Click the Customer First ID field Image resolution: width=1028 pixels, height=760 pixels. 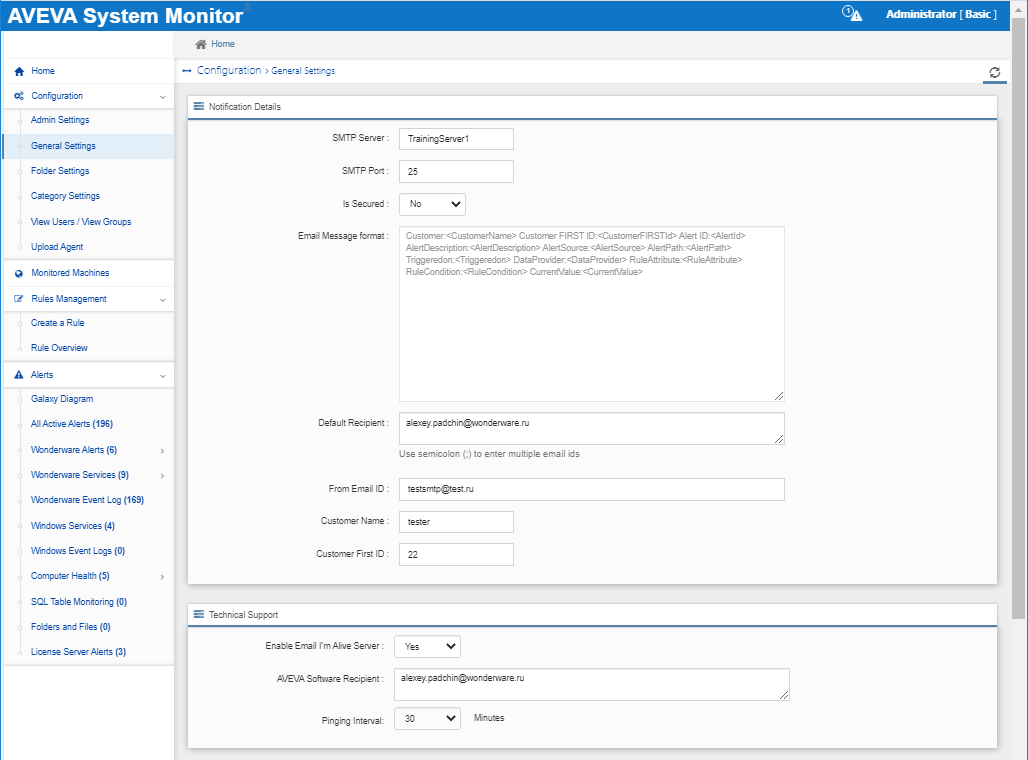[456, 555]
